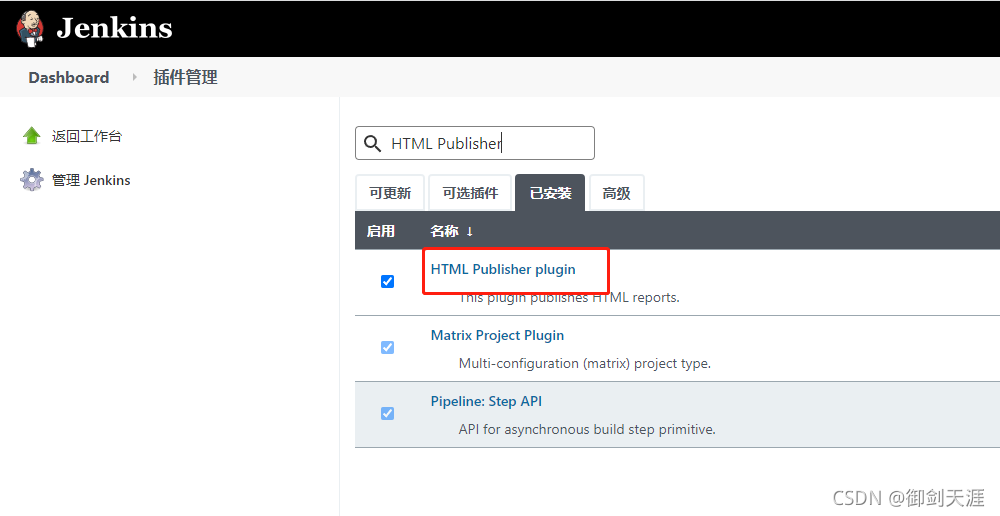Sort by the 启用 column header
Image resolution: width=1000 pixels, height=516 pixels.
[381, 231]
